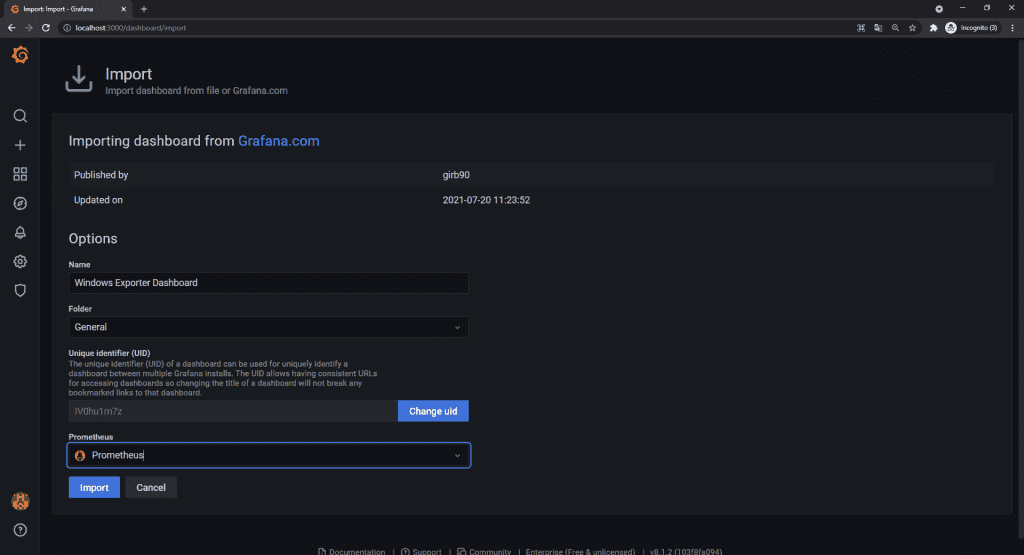Open the Prometheus data source dropdown
This screenshot has height=555, width=1024.
coord(268,455)
